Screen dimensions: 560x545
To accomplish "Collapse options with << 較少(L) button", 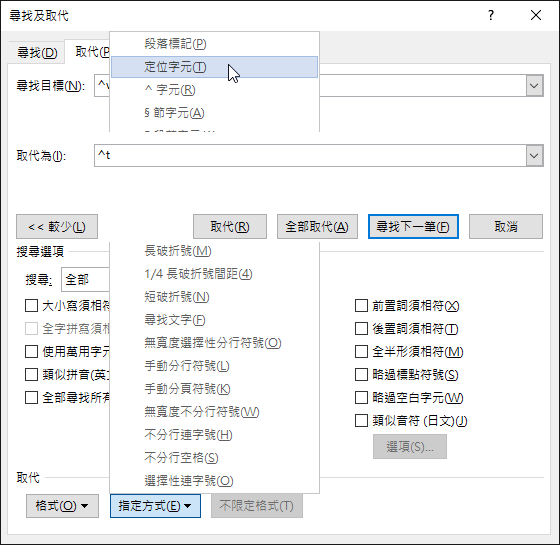I will (57, 226).
